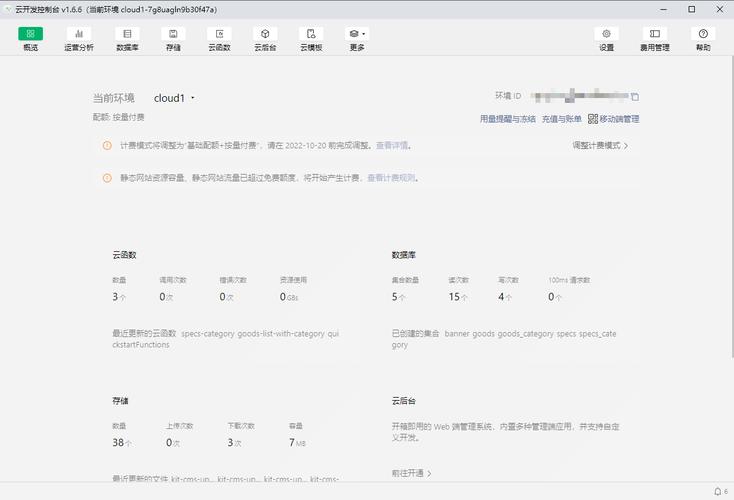The width and height of the screenshot is (734, 500).
Task: Click the 查看详情 link
Action: click(x=392, y=146)
